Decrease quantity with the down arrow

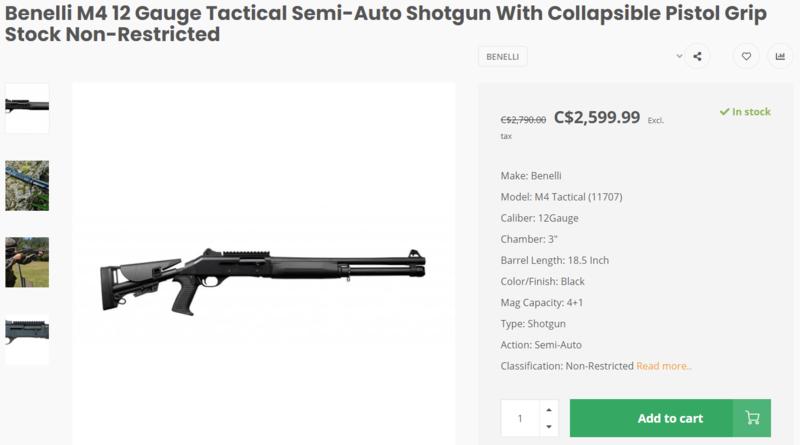click(548, 427)
